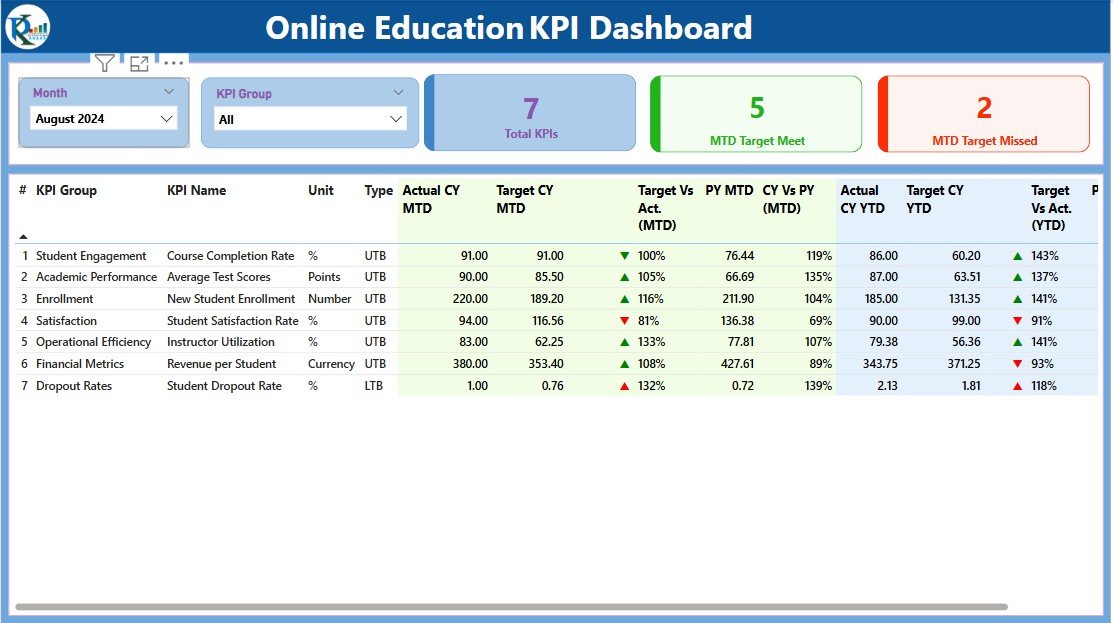Click YTD red up arrow in Dropout Rates row
This screenshot has width=1113, height=623.
(1017, 386)
